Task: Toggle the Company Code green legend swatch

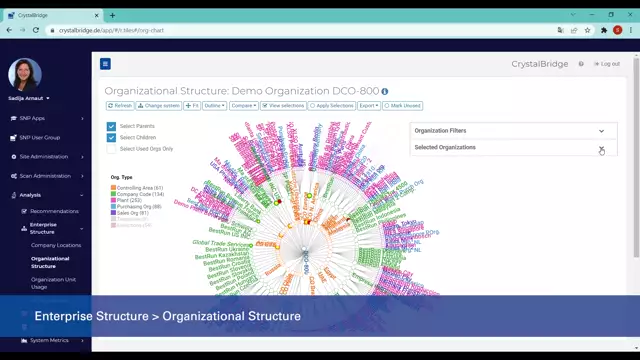Action: tap(113, 194)
